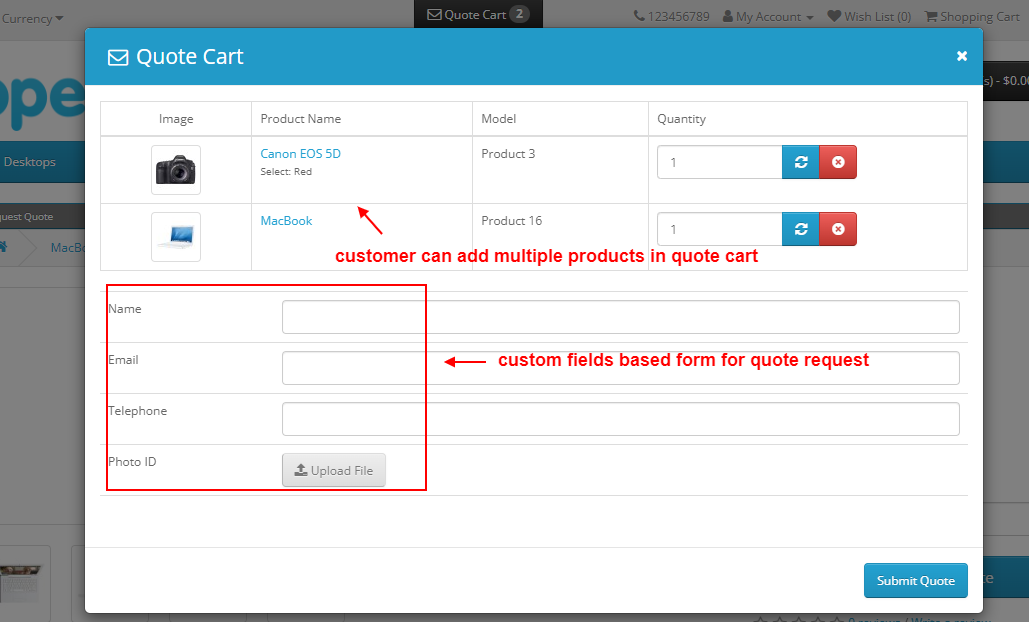1029x622 pixels.
Task: Update Canon EOS 5D quantity via refresh icon
Action: 801,161
